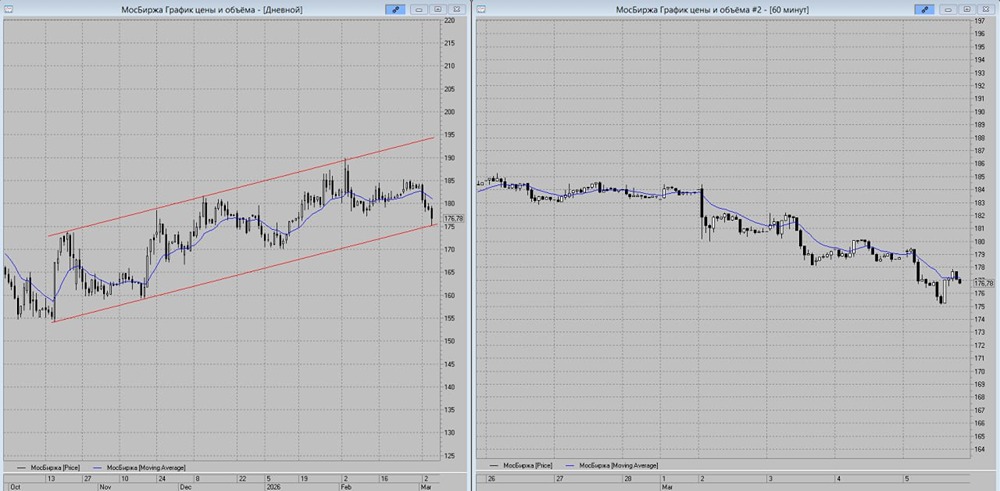Viewport: 1000px width, 491px height.
Task: Maximize the 60 минут chart window
Action: tap(967, 10)
